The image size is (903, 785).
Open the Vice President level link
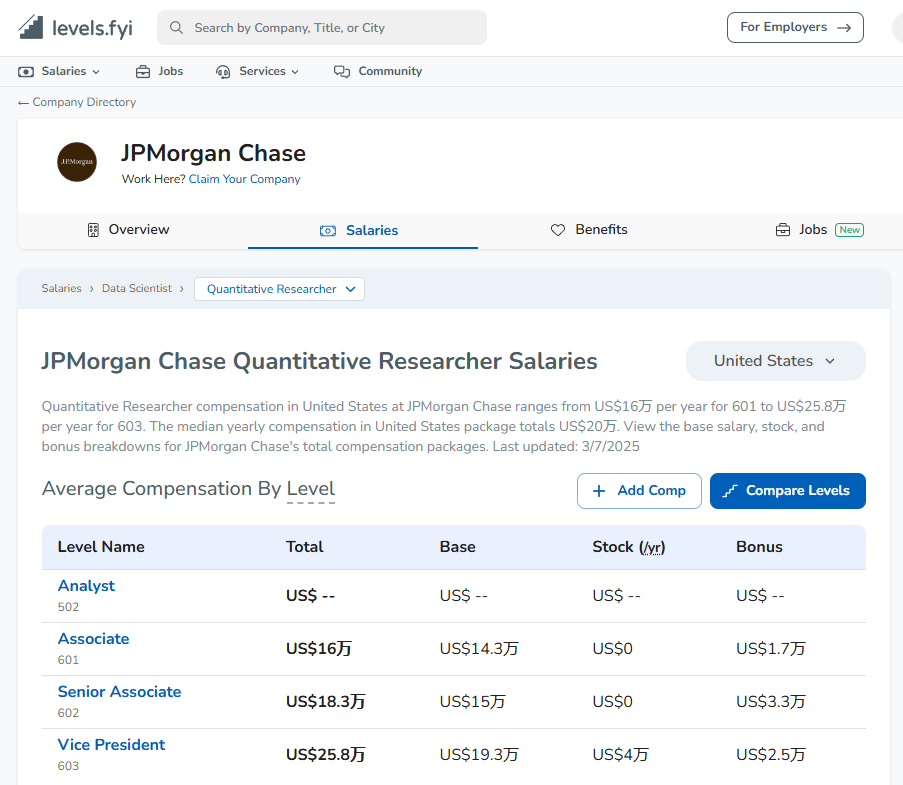click(x=111, y=745)
